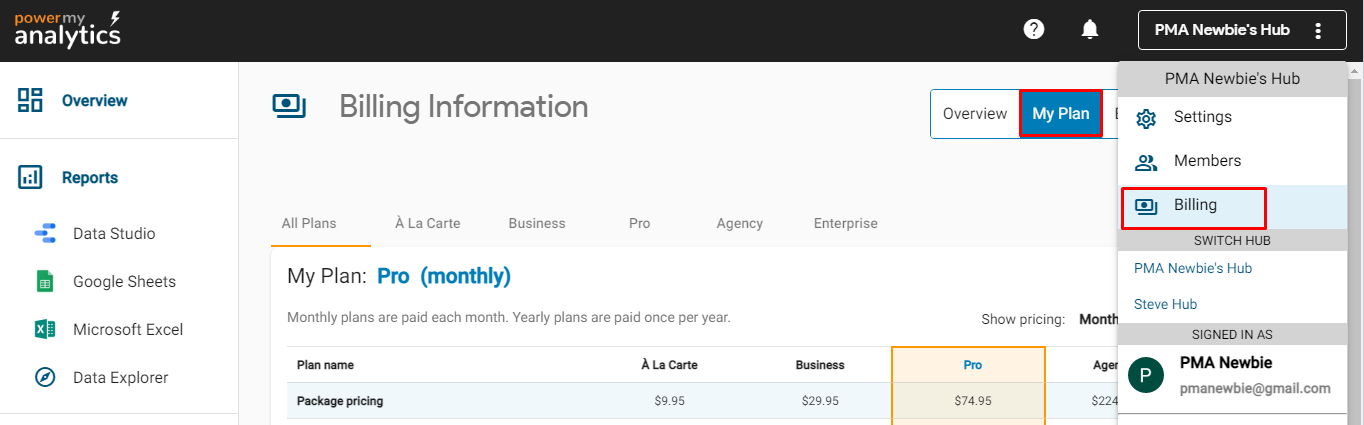Click the Google Sheets icon

point(45,282)
